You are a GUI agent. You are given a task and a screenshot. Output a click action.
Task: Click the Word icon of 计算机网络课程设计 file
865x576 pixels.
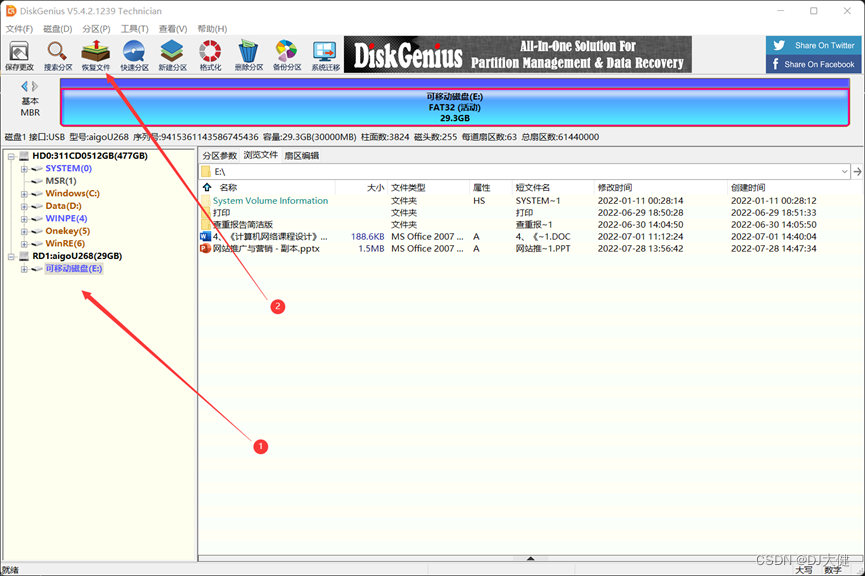tap(205, 237)
